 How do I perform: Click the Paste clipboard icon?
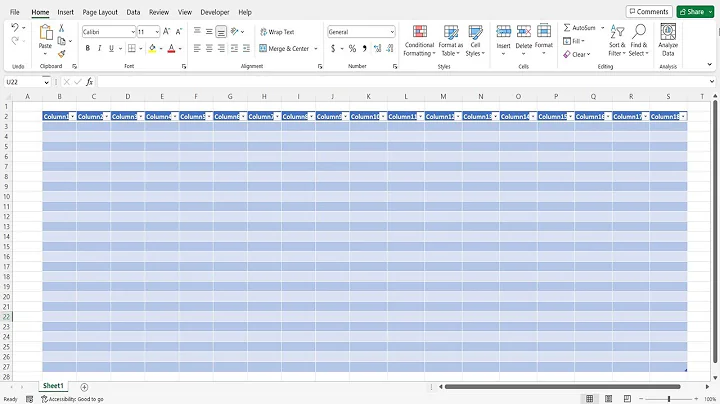click(45, 33)
